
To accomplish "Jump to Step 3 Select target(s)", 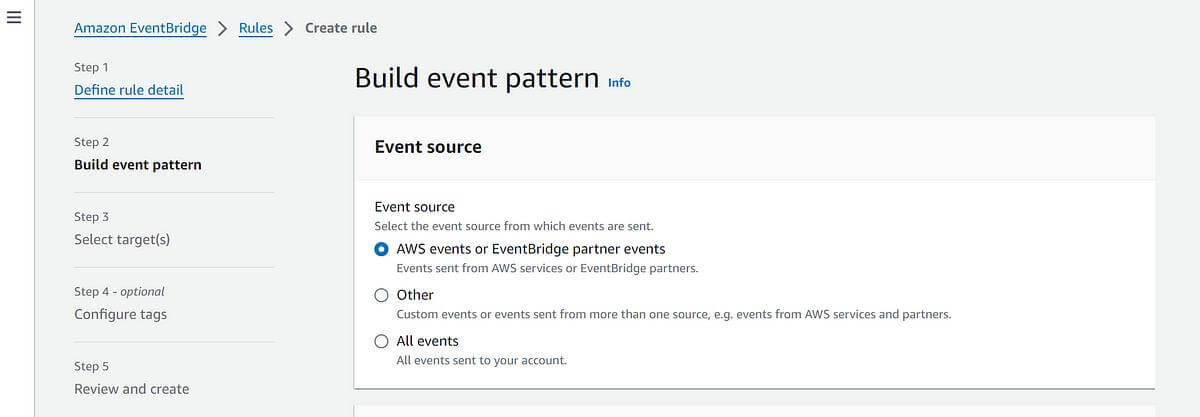I will tap(121, 240).
